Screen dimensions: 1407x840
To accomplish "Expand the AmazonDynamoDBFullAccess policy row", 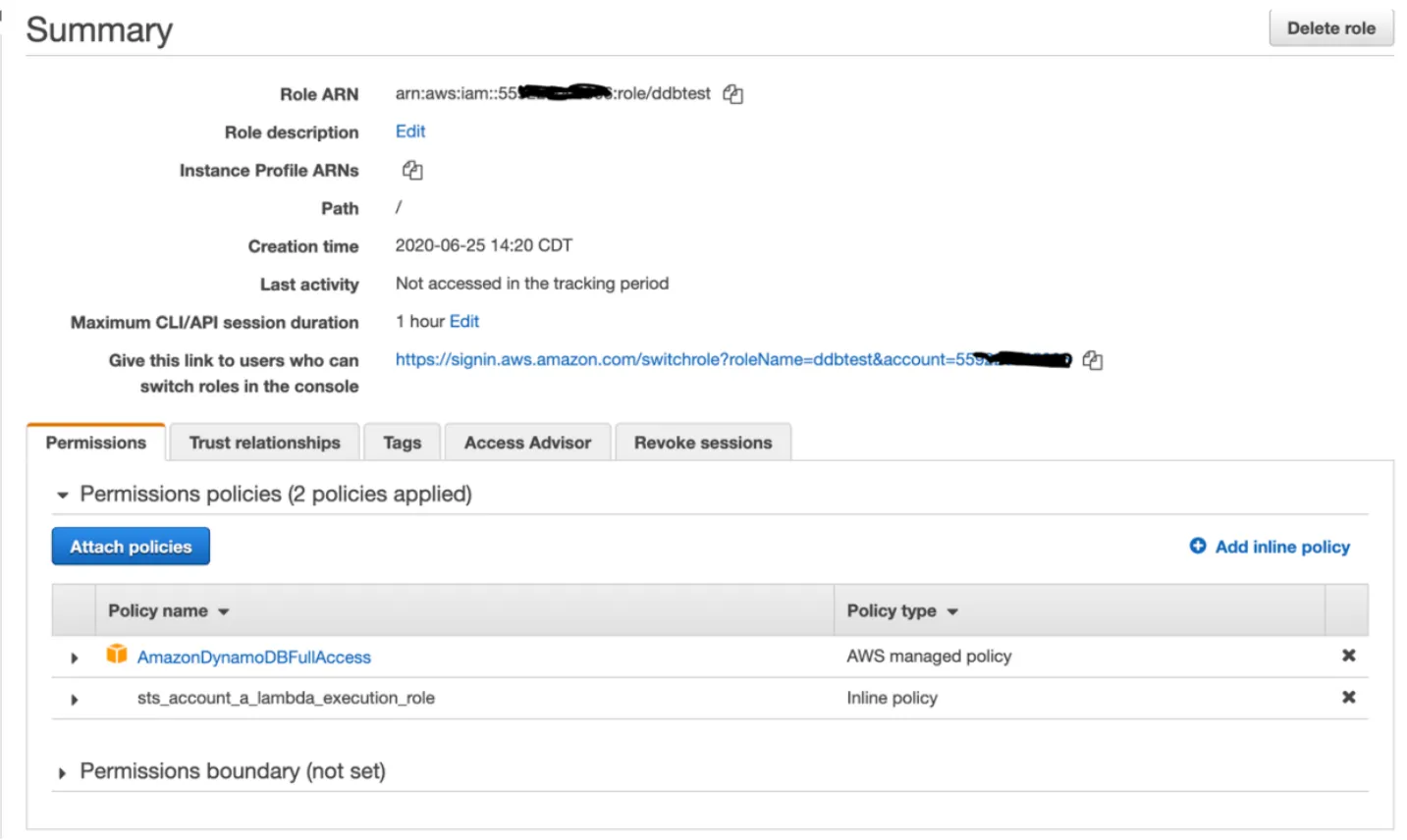I will [75, 657].
